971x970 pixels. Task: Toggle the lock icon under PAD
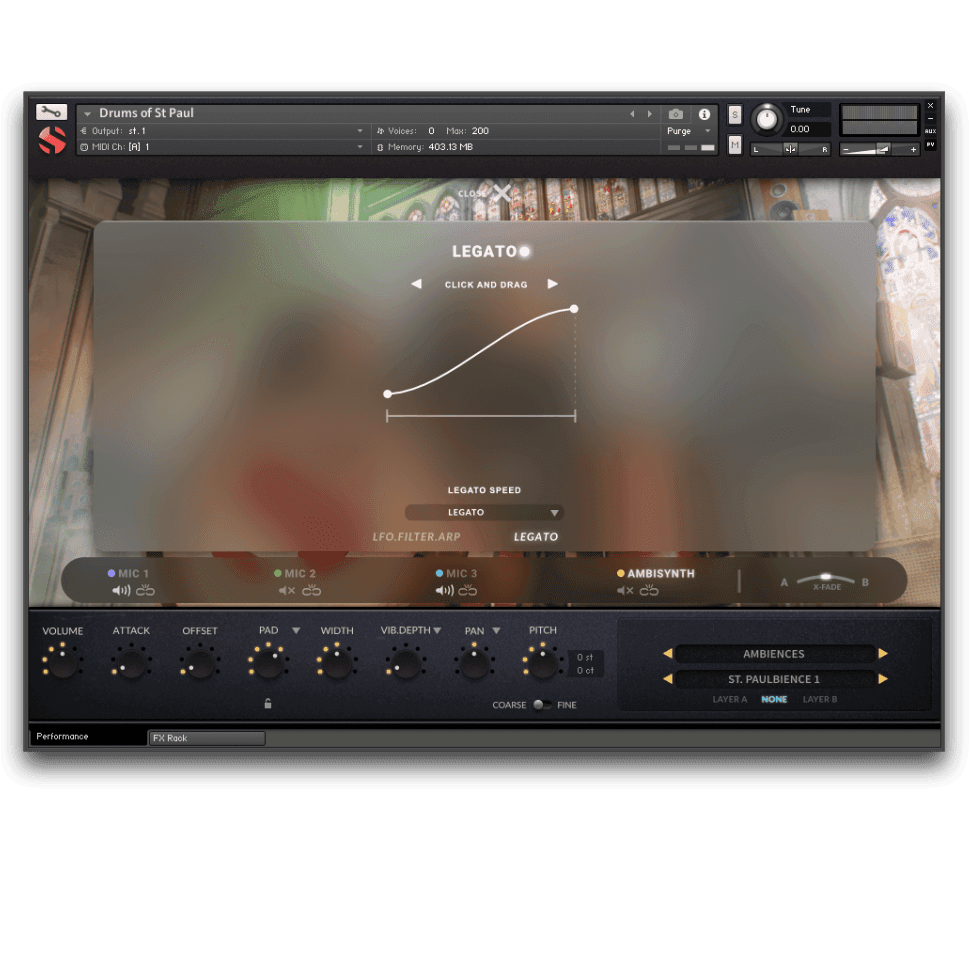(268, 704)
